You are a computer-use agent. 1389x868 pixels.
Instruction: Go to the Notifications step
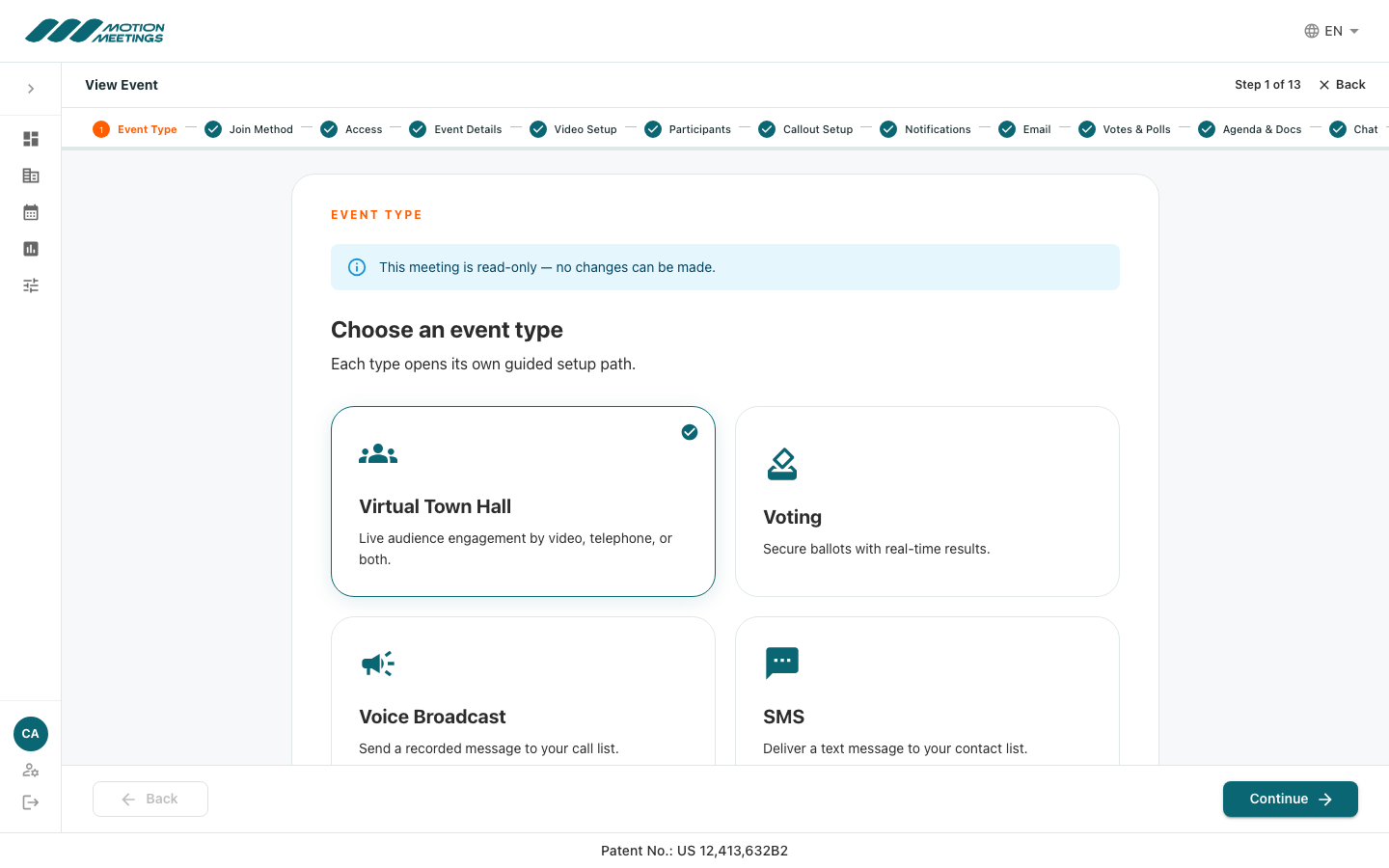click(x=925, y=129)
